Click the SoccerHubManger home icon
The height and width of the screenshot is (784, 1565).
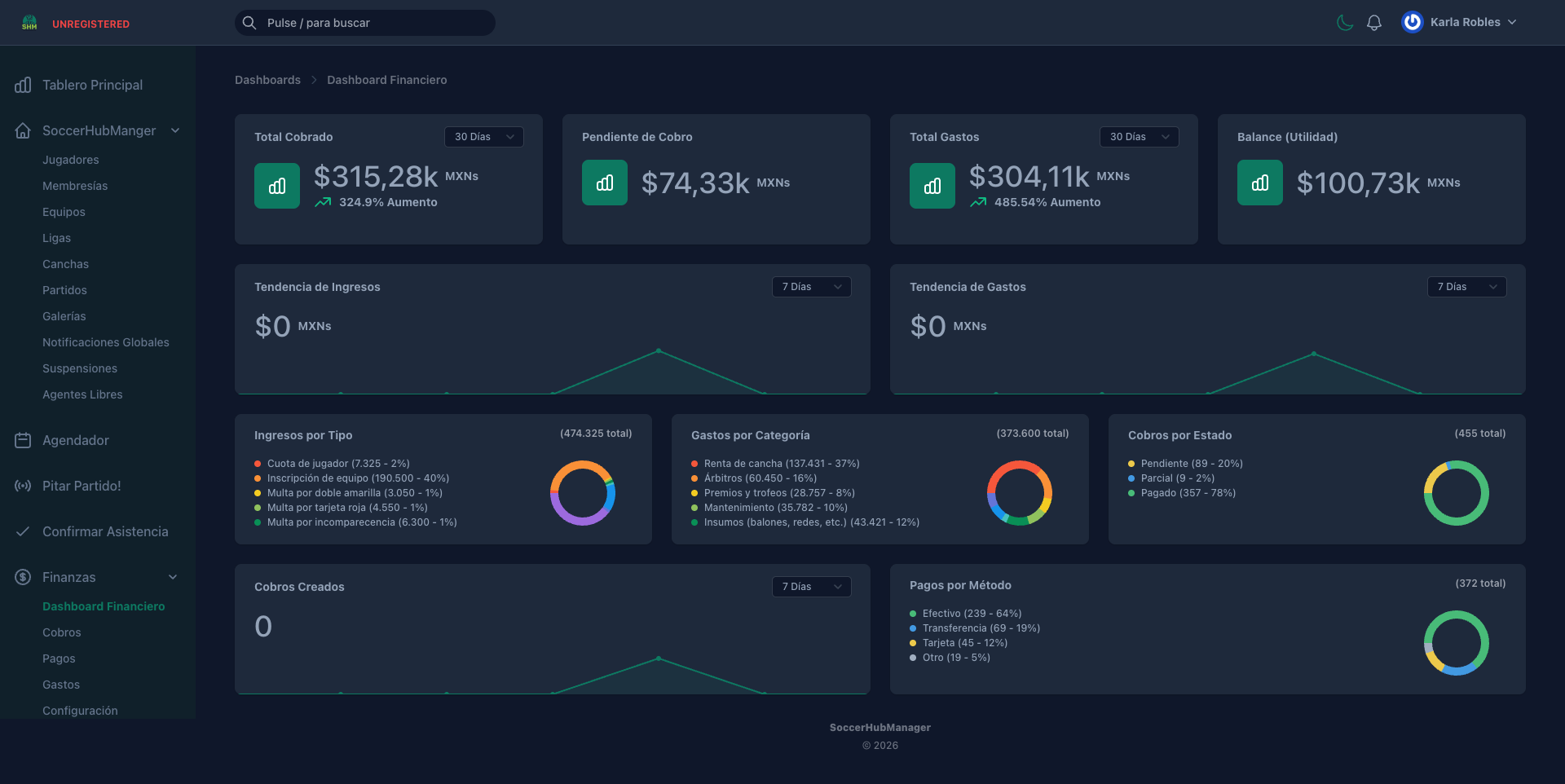[x=21, y=130]
